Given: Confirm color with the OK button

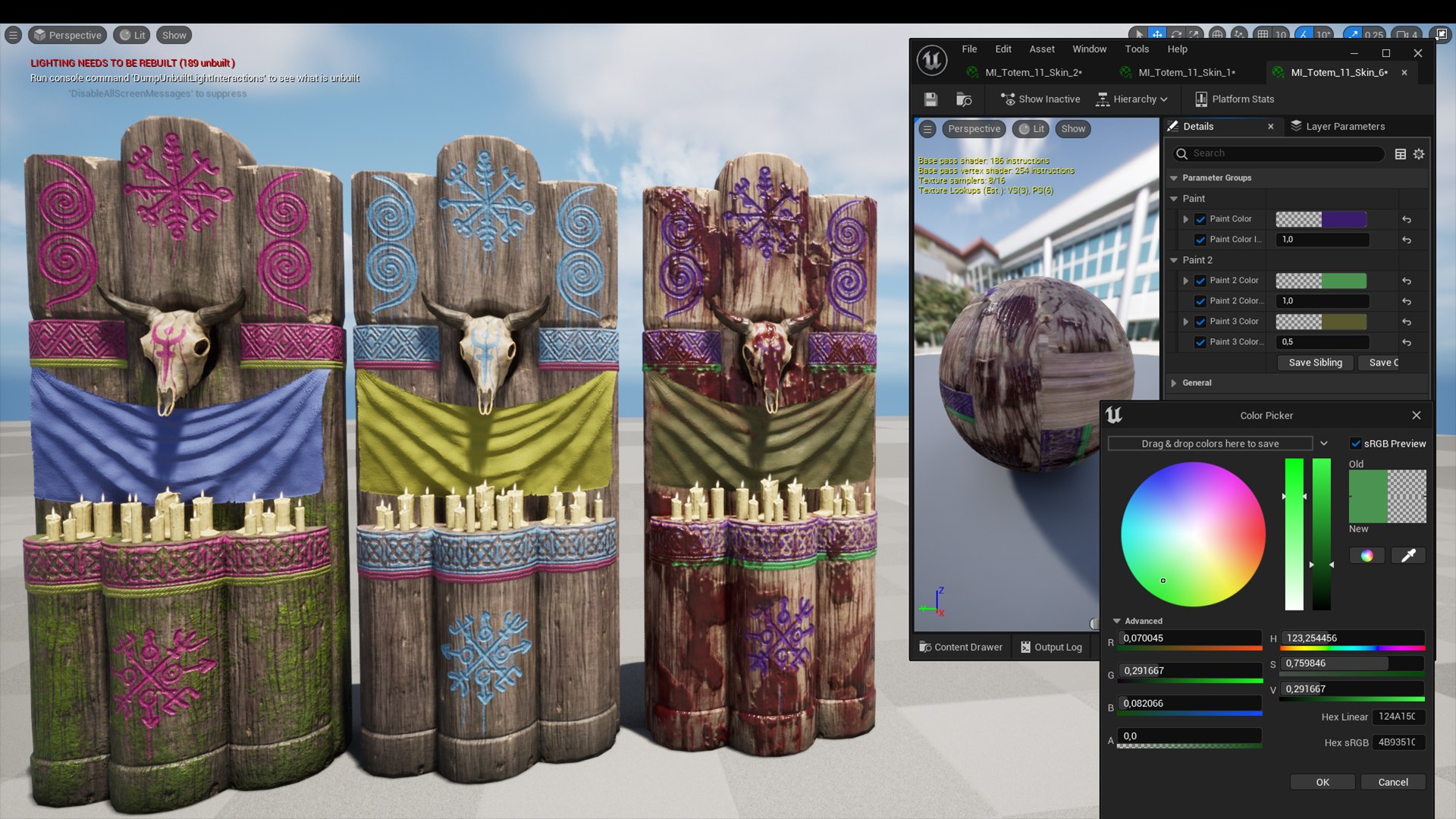Looking at the screenshot, I should coord(1323,783).
